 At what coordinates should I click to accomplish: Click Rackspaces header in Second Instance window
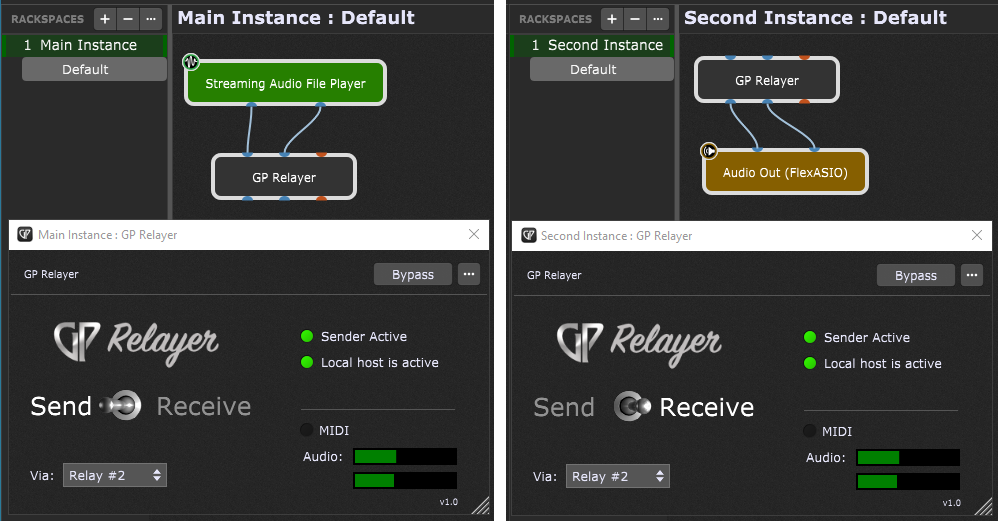click(555, 19)
